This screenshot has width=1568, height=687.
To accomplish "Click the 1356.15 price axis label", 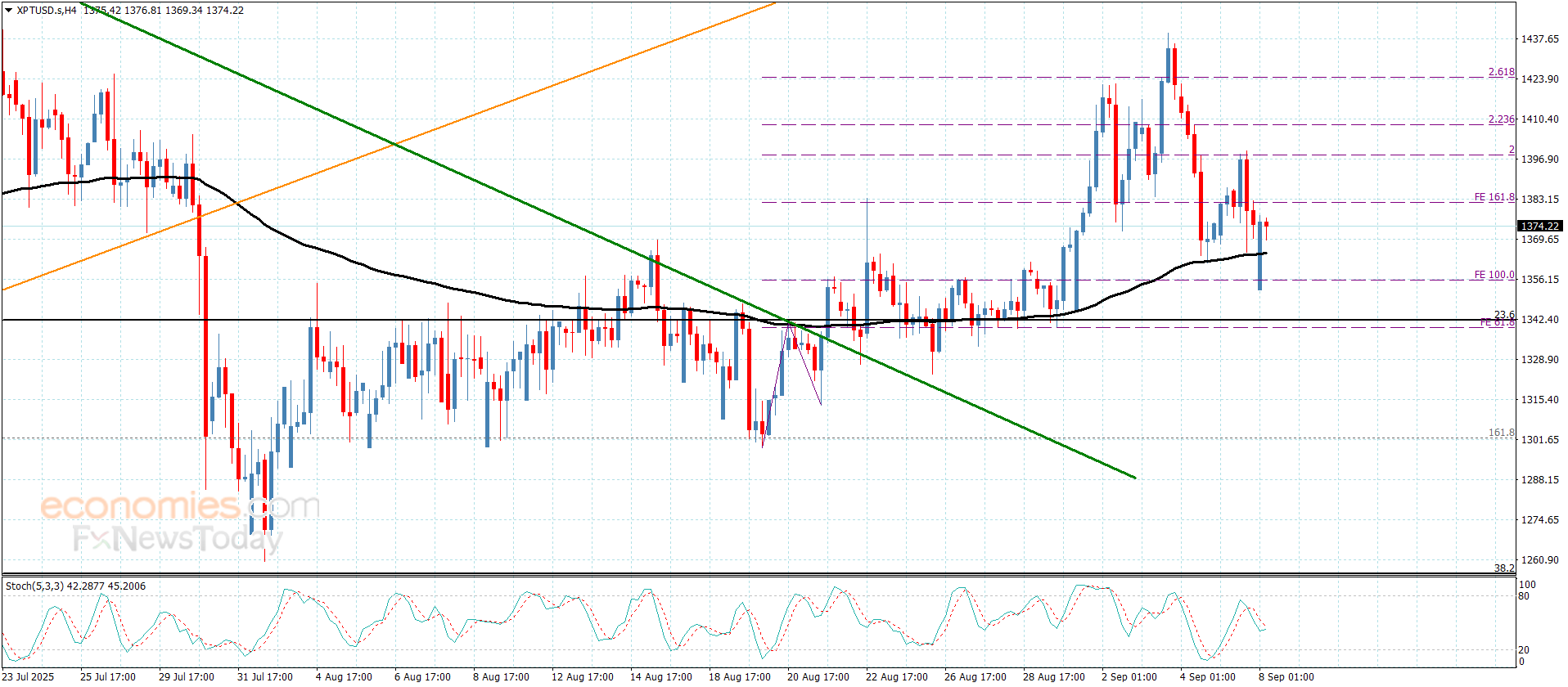I will click(x=1539, y=280).
